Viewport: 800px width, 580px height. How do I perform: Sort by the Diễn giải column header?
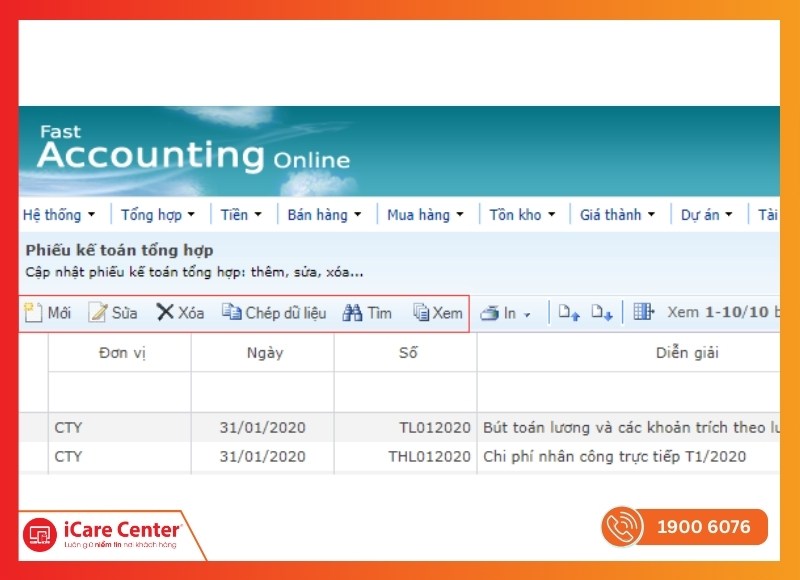[629, 352]
